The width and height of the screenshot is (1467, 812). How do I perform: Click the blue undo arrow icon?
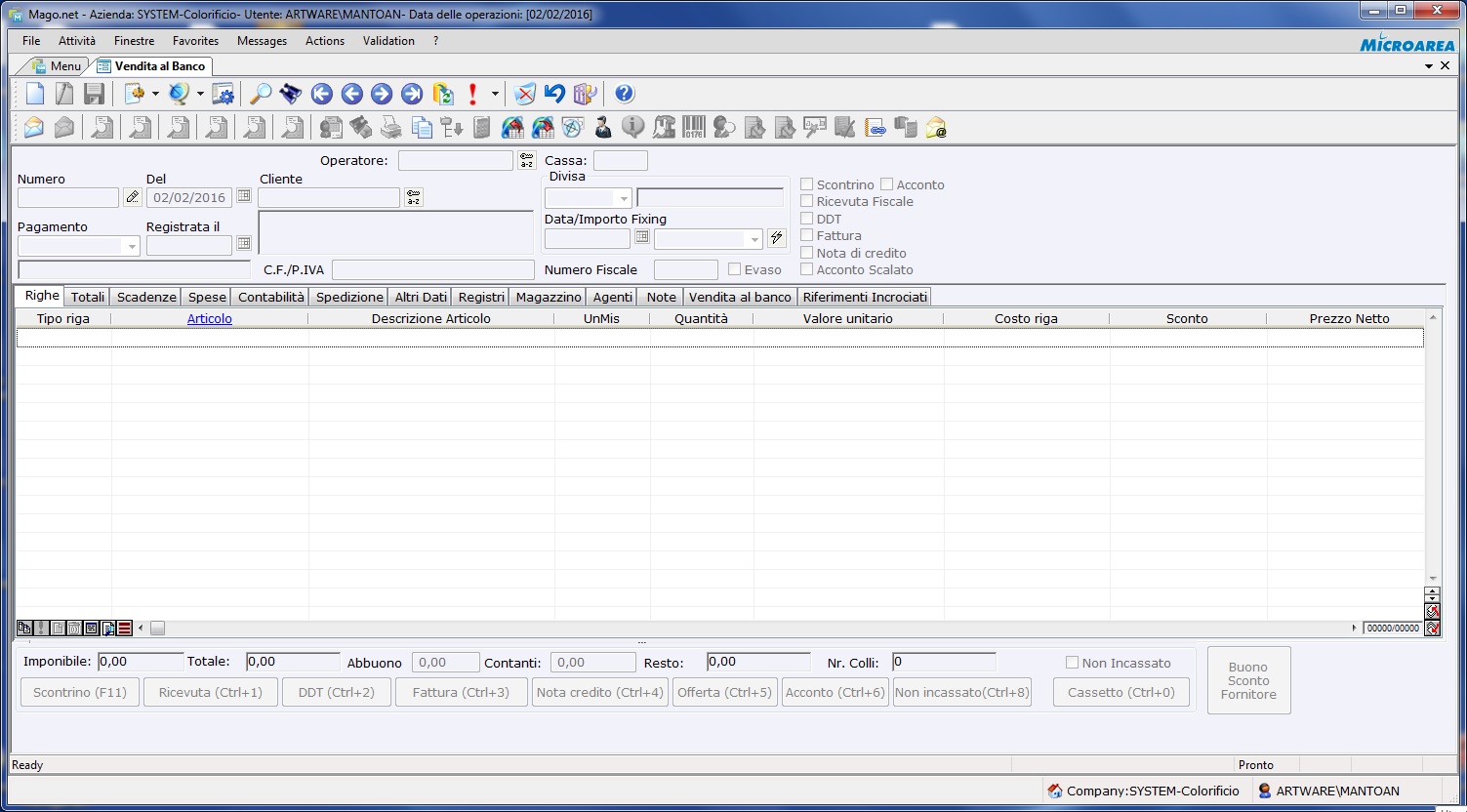pos(554,94)
